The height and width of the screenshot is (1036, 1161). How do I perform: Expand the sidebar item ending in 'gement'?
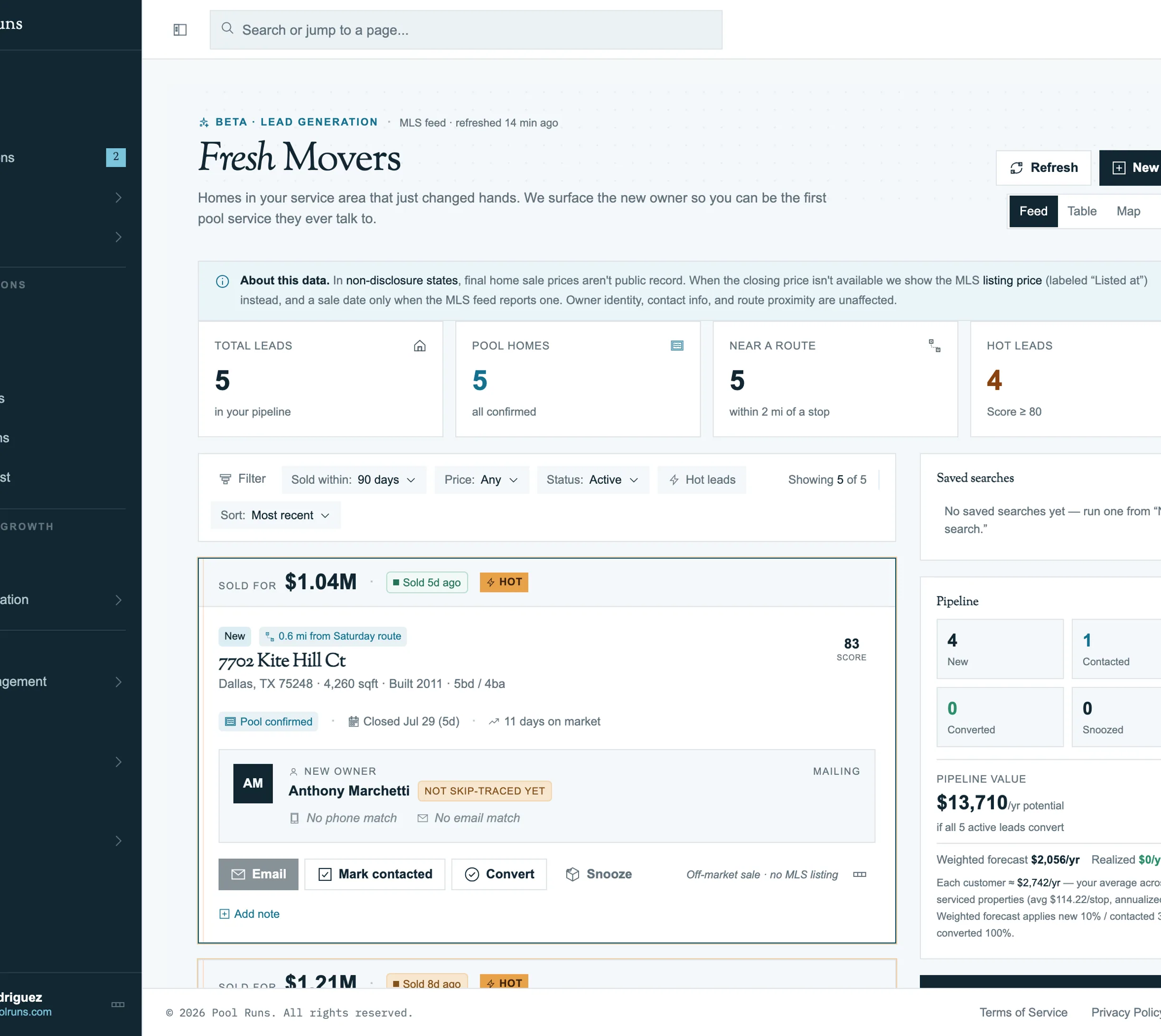click(118, 682)
